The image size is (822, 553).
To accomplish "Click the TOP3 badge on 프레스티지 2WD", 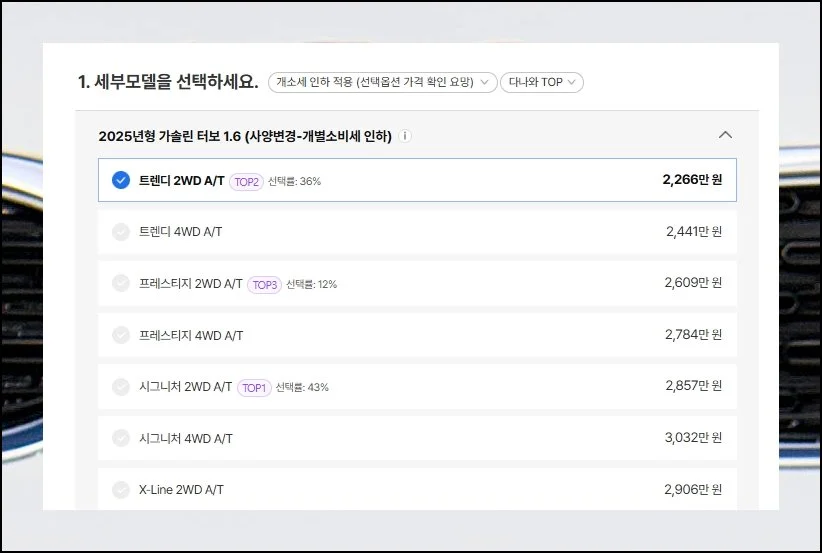I will (x=264, y=284).
